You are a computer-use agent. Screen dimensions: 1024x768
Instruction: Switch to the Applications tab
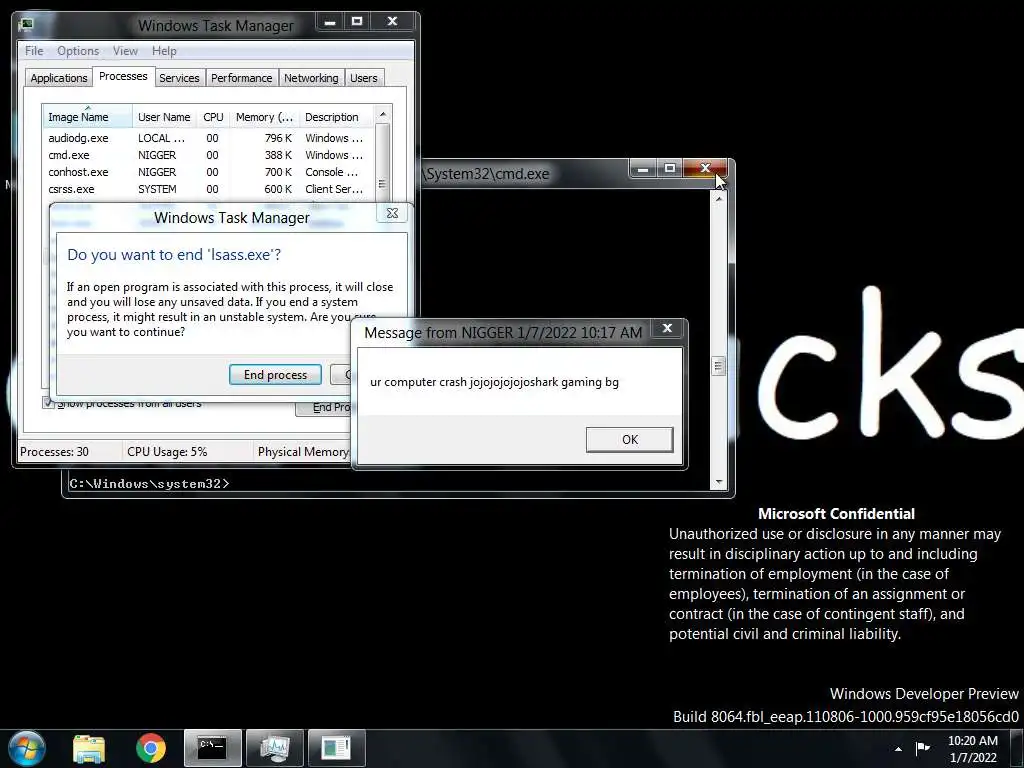(59, 78)
